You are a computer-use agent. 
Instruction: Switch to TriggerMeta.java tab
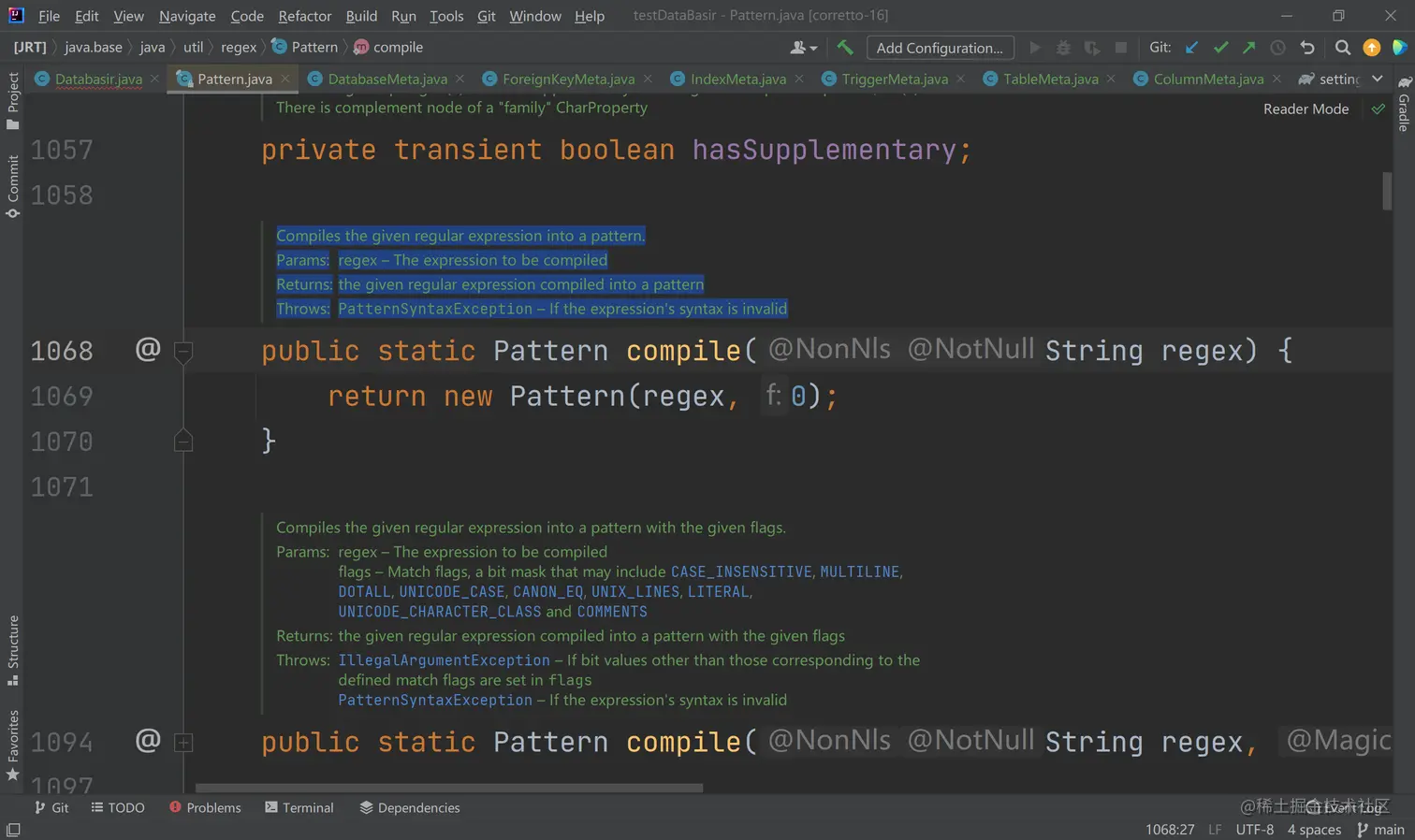point(895,79)
